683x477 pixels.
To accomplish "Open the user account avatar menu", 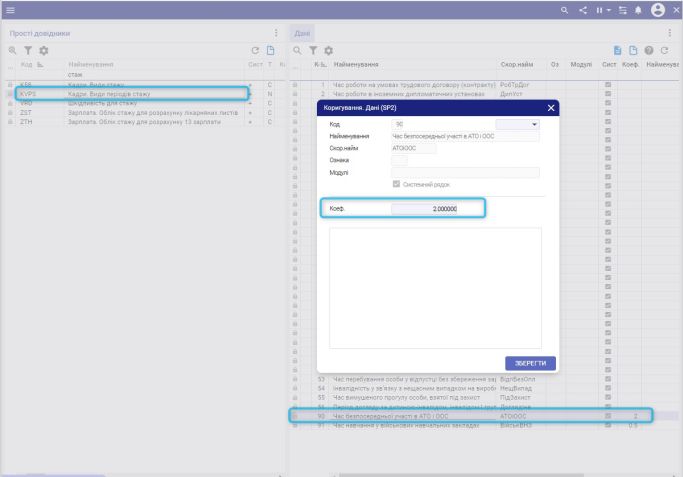I will pyautogui.click(x=658, y=10).
